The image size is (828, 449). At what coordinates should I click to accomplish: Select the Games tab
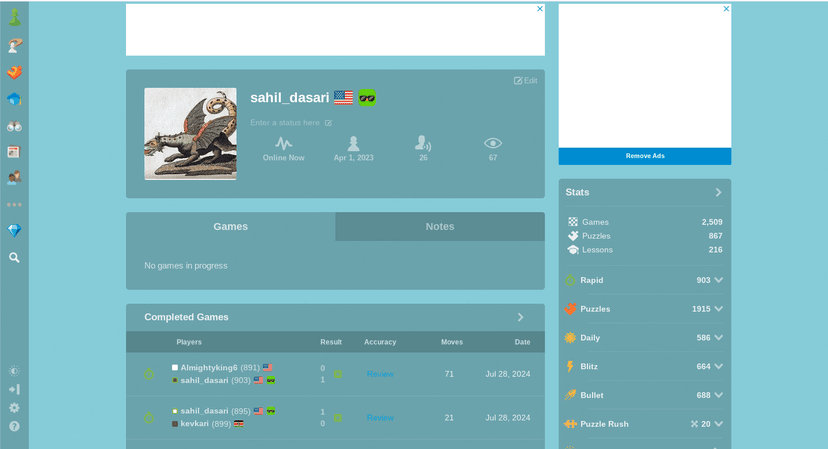pyautogui.click(x=230, y=227)
